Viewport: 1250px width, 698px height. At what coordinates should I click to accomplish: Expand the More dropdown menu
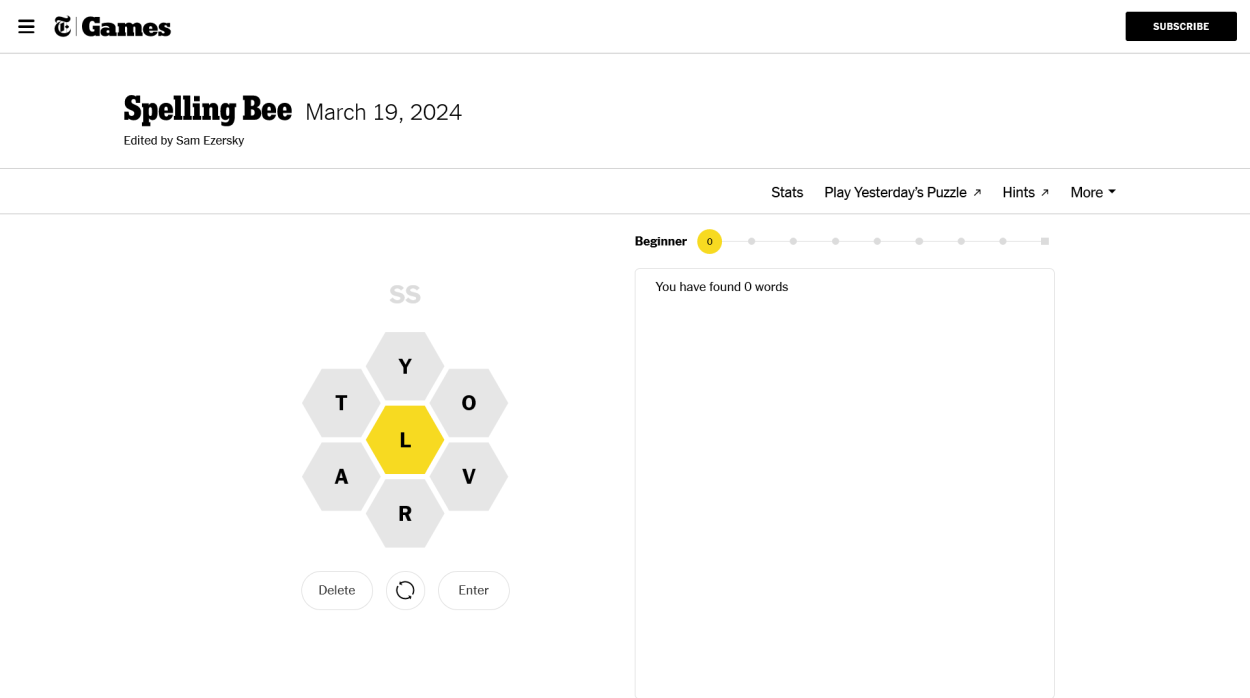[1092, 192]
